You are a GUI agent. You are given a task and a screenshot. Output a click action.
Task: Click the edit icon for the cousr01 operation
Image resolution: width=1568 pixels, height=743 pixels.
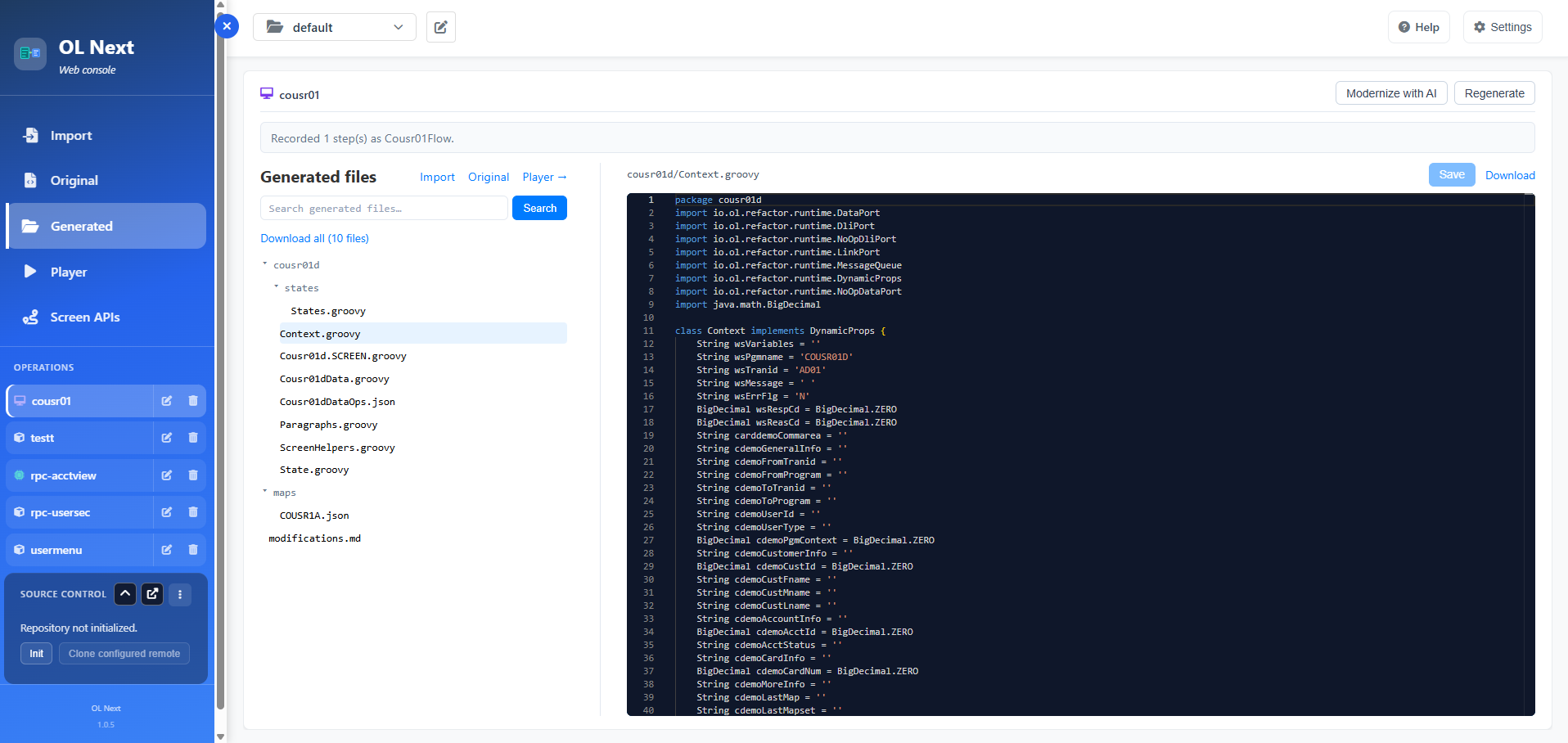point(167,401)
